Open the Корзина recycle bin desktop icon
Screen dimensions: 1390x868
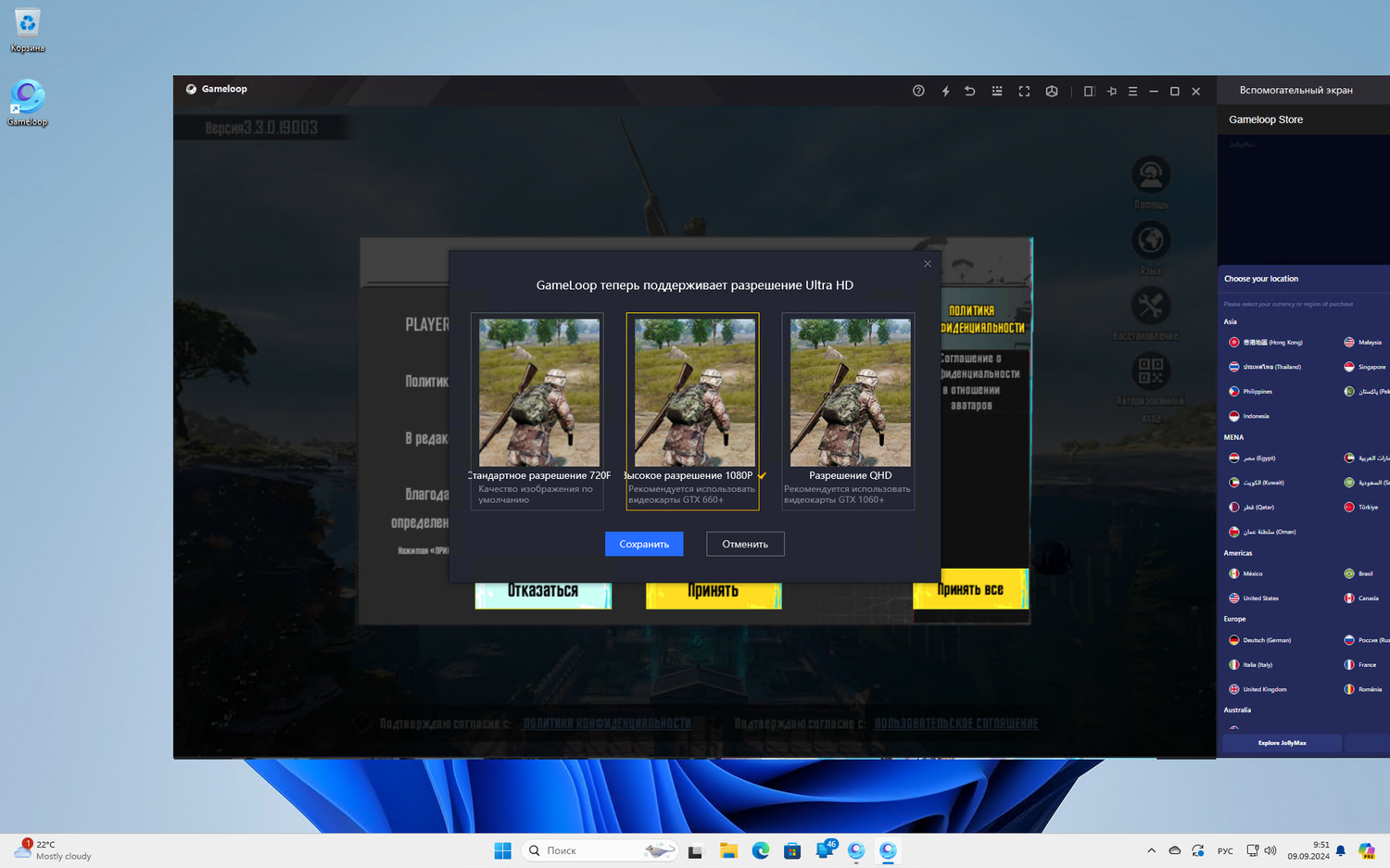coord(28,30)
